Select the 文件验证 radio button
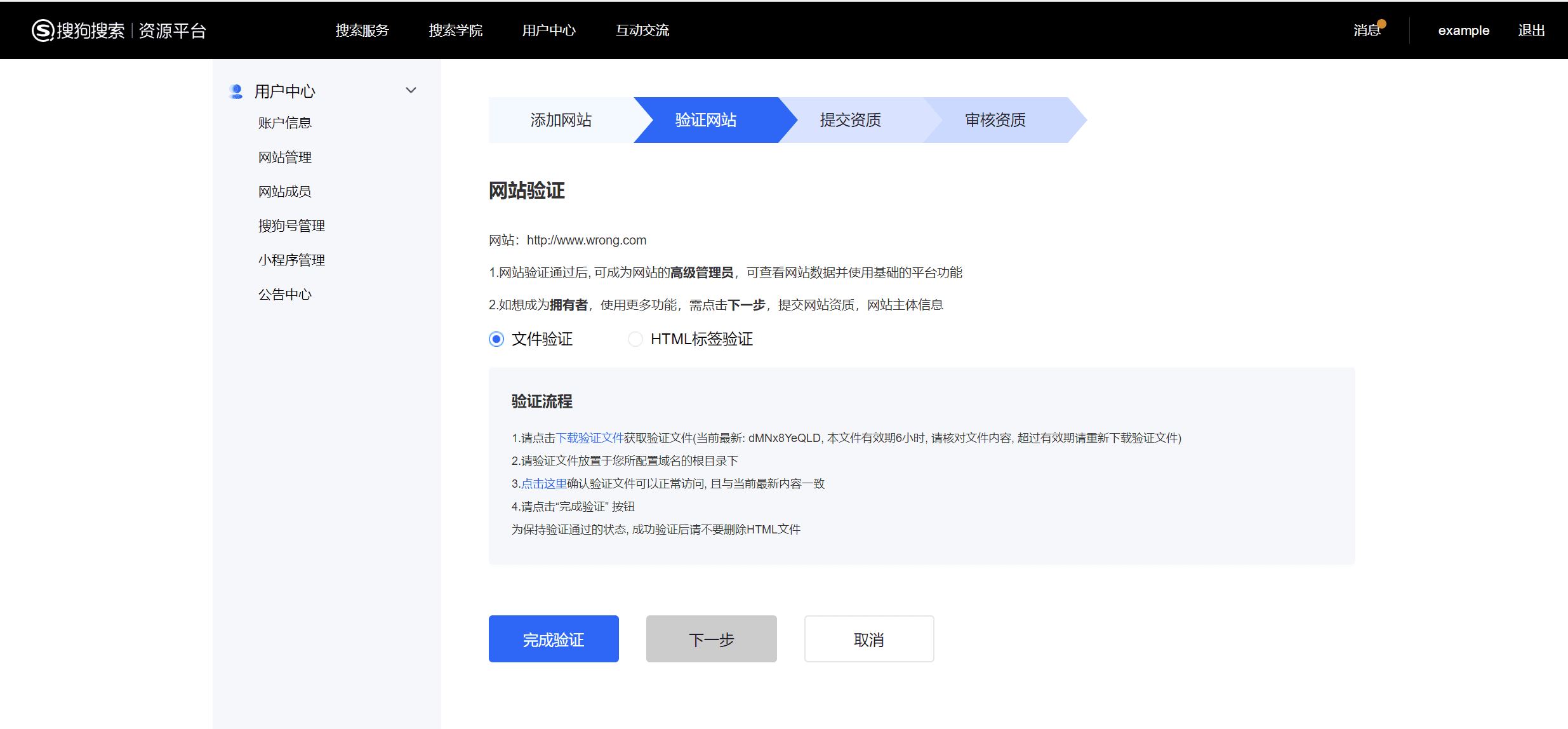Screen dimensions: 1568x729 click(x=496, y=339)
